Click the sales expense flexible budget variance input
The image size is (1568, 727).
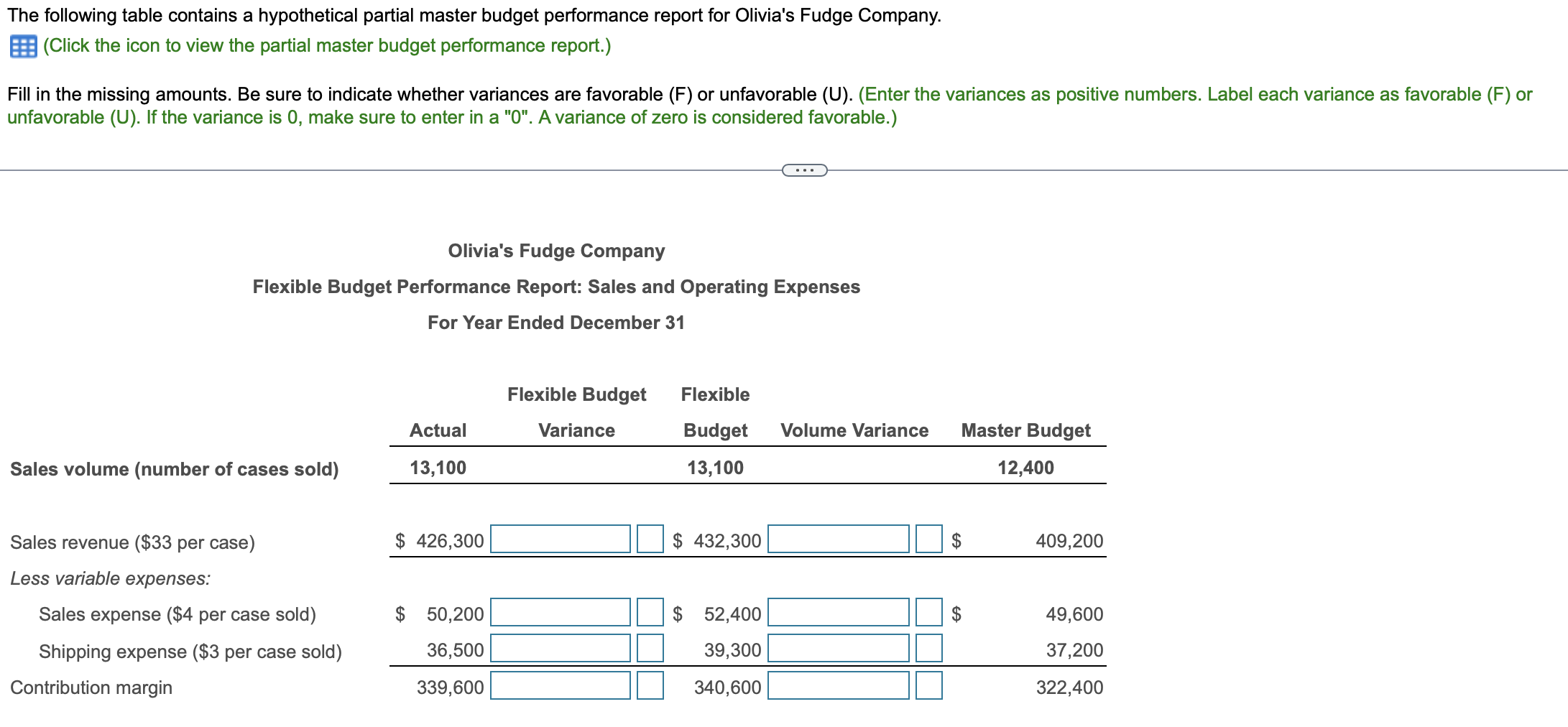pyautogui.click(x=561, y=613)
